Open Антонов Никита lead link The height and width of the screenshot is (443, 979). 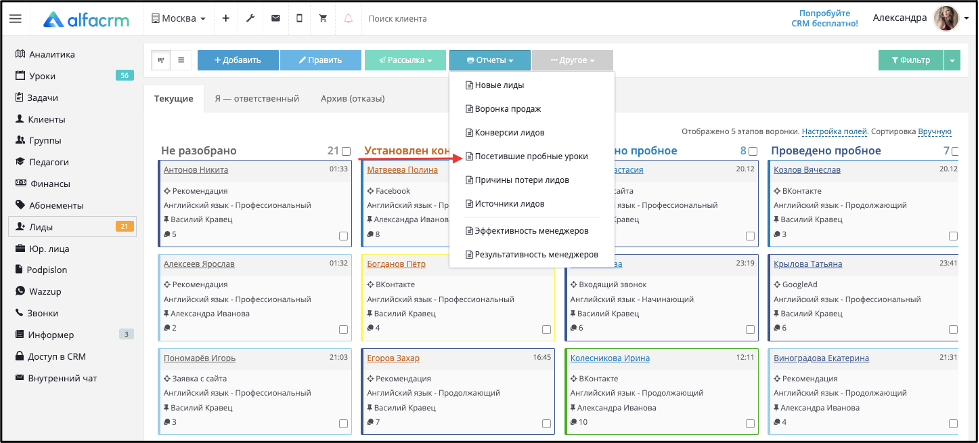pos(196,170)
